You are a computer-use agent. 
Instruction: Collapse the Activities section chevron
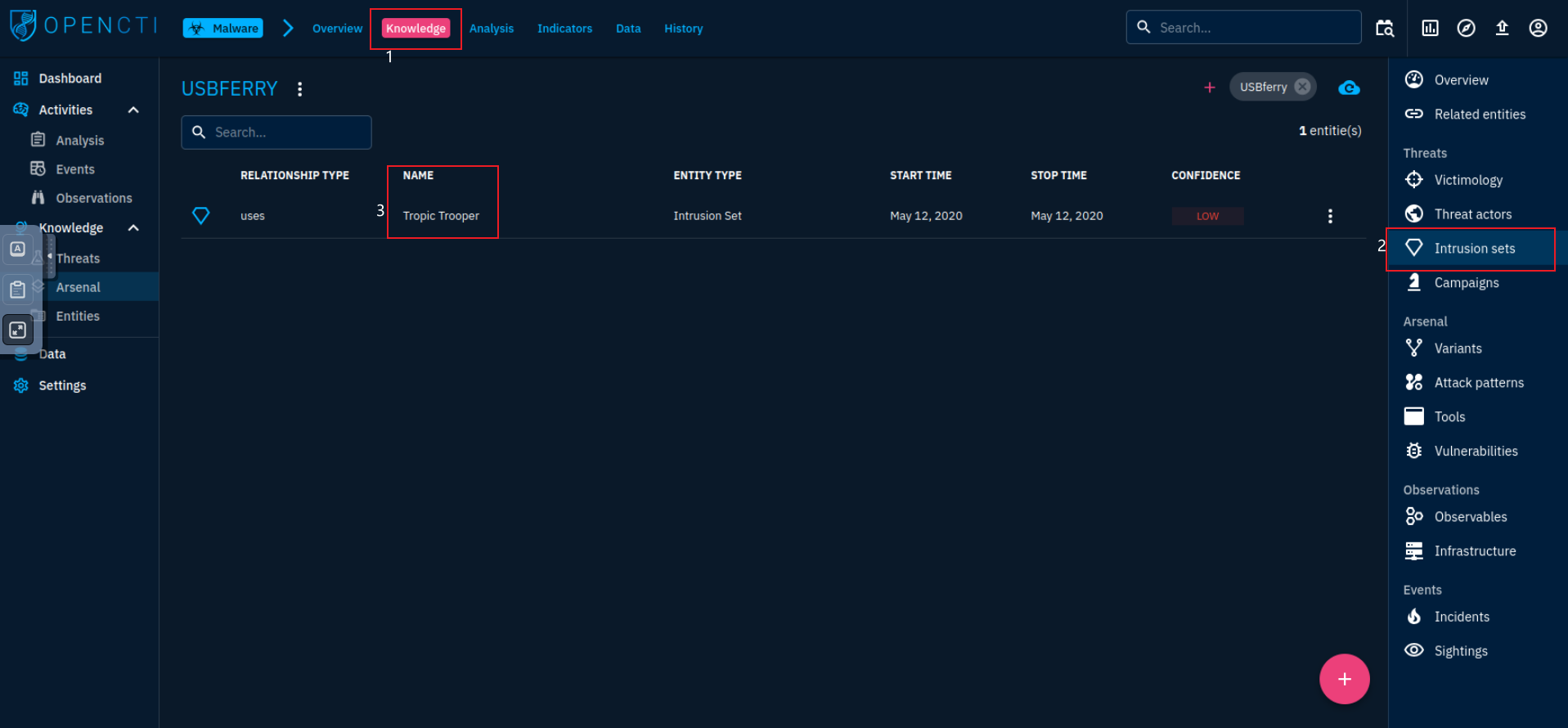133,110
